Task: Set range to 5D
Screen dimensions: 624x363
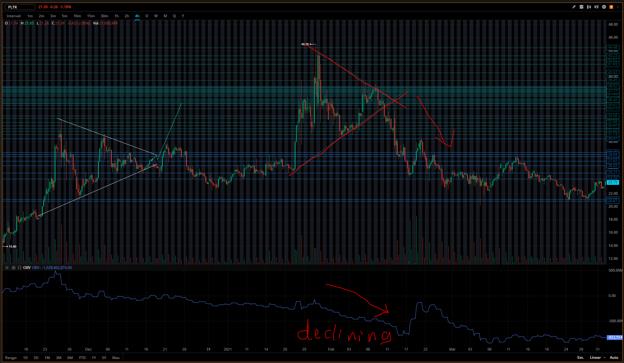Action: point(36,358)
